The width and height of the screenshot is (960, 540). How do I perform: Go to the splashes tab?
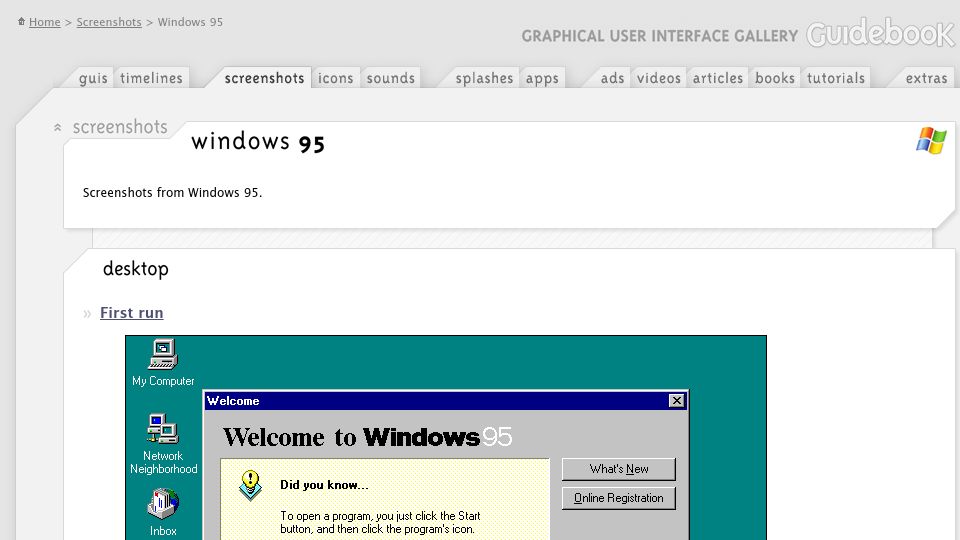point(484,78)
